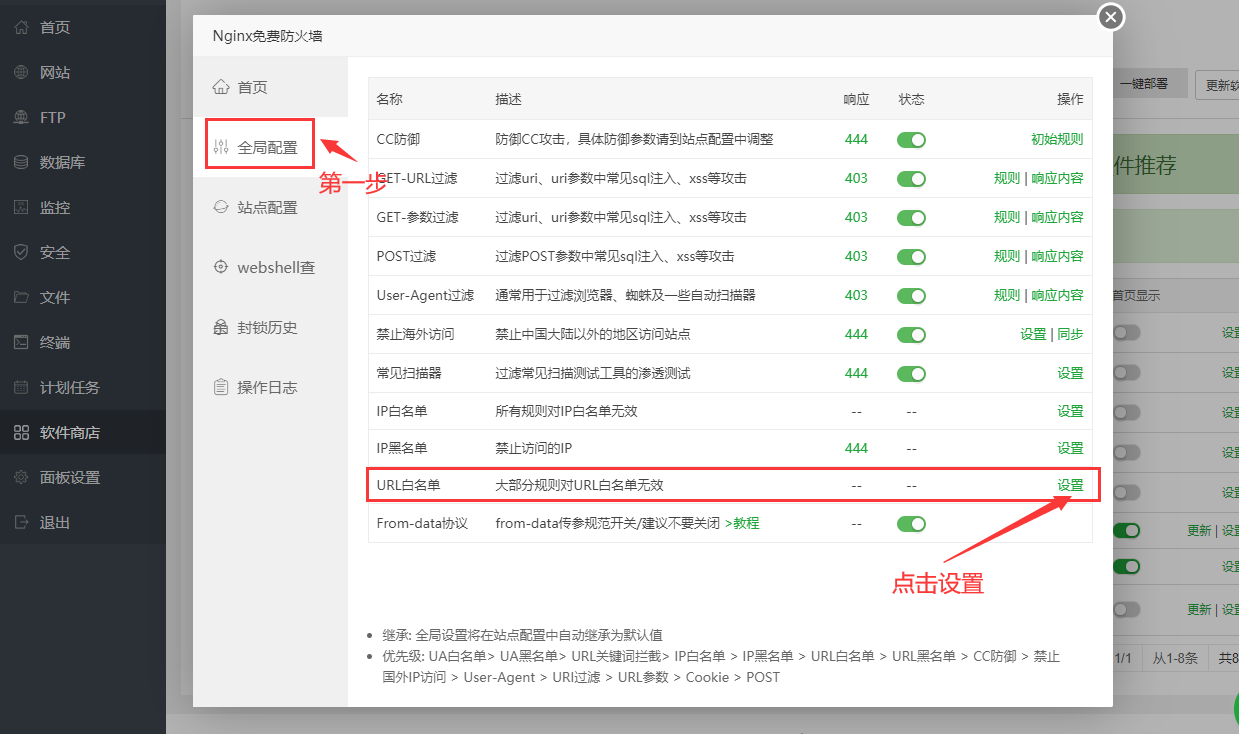The width and height of the screenshot is (1239, 734).
Task: Click the calendar icon beside 计划任务
Action: click(21, 388)
